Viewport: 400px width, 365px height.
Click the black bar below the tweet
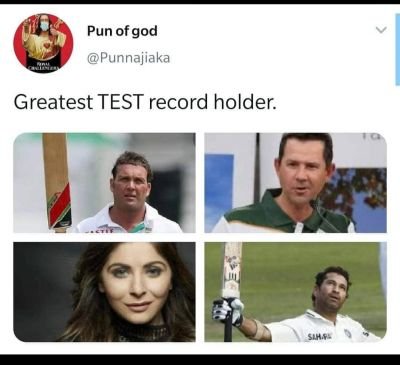[200, 360]
